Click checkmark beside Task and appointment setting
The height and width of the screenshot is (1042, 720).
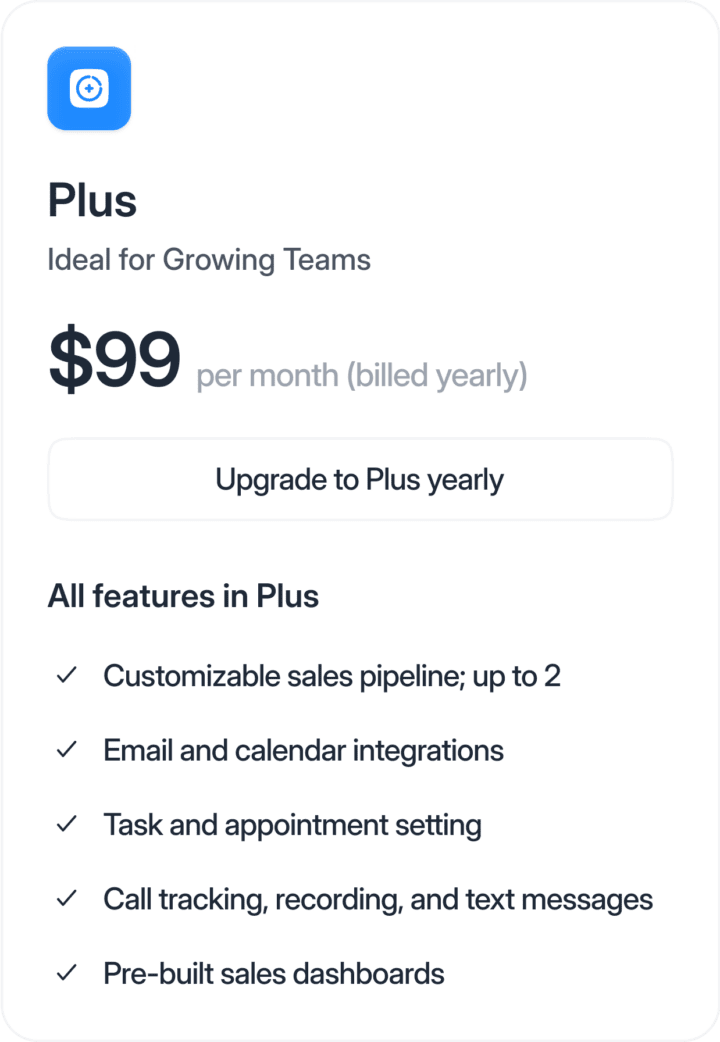tap(67, 825)
